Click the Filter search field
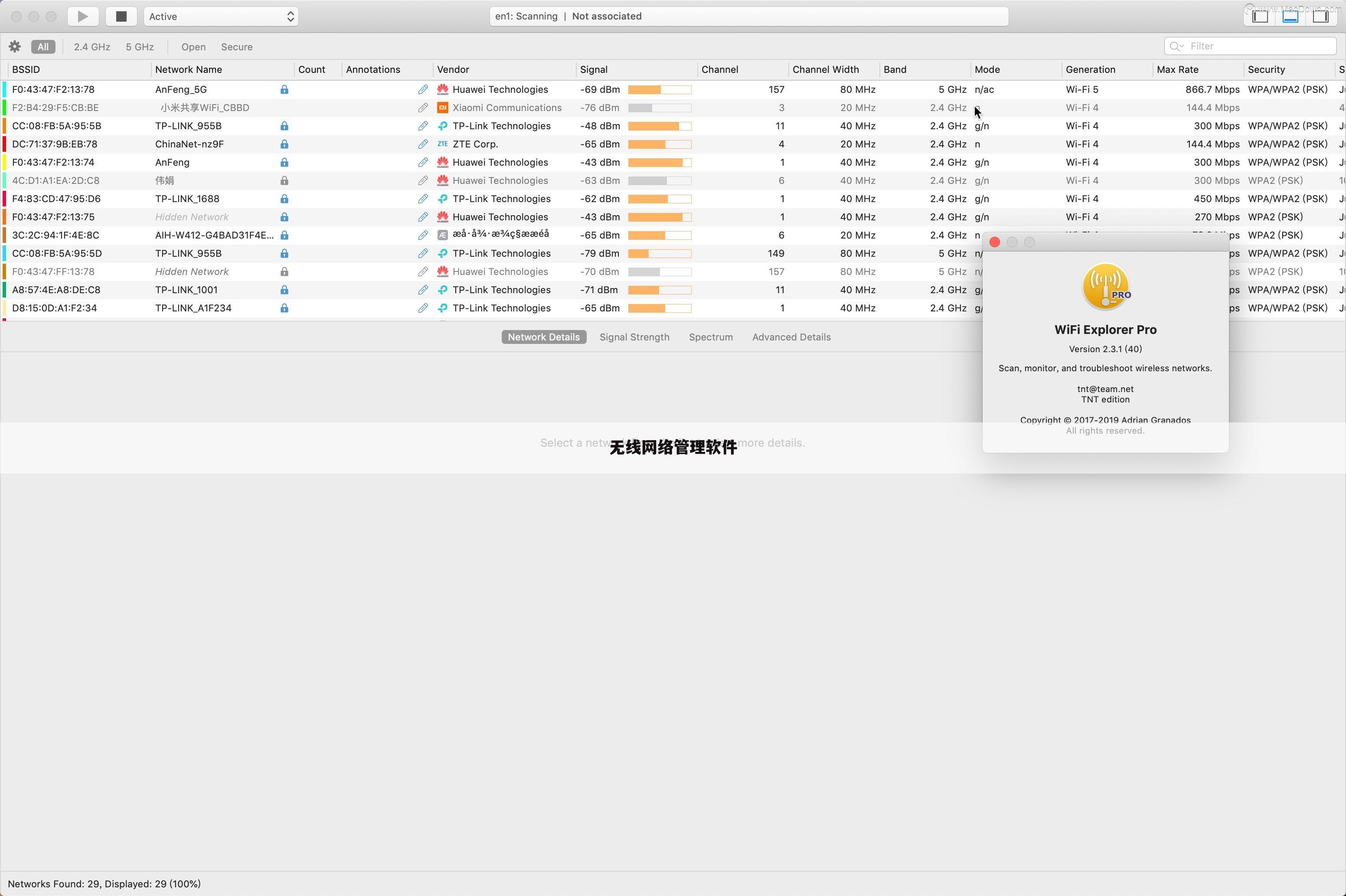The height and width of the screenshot is (896, 1346). tap(1250, 46)
